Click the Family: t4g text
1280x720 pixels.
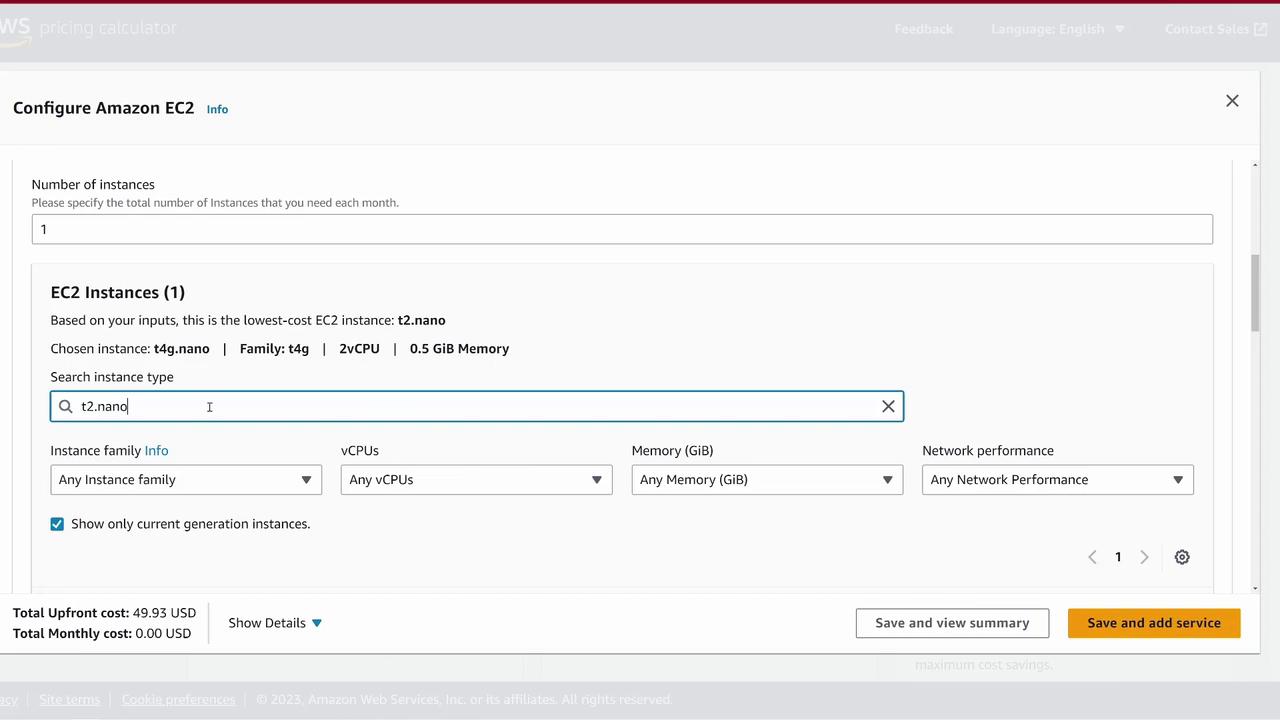coord(274,349)
